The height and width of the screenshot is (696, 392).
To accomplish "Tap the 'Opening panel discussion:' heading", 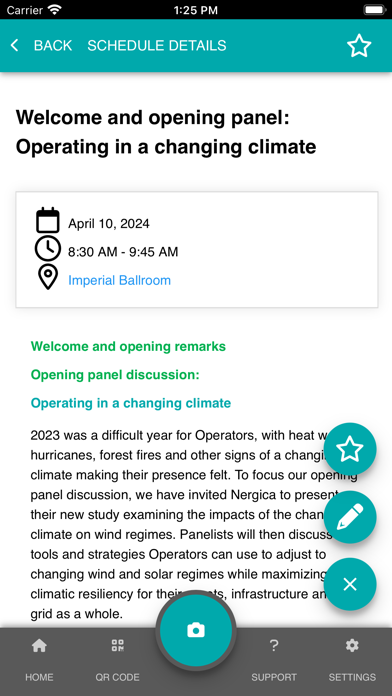I will tap(115, 375).
